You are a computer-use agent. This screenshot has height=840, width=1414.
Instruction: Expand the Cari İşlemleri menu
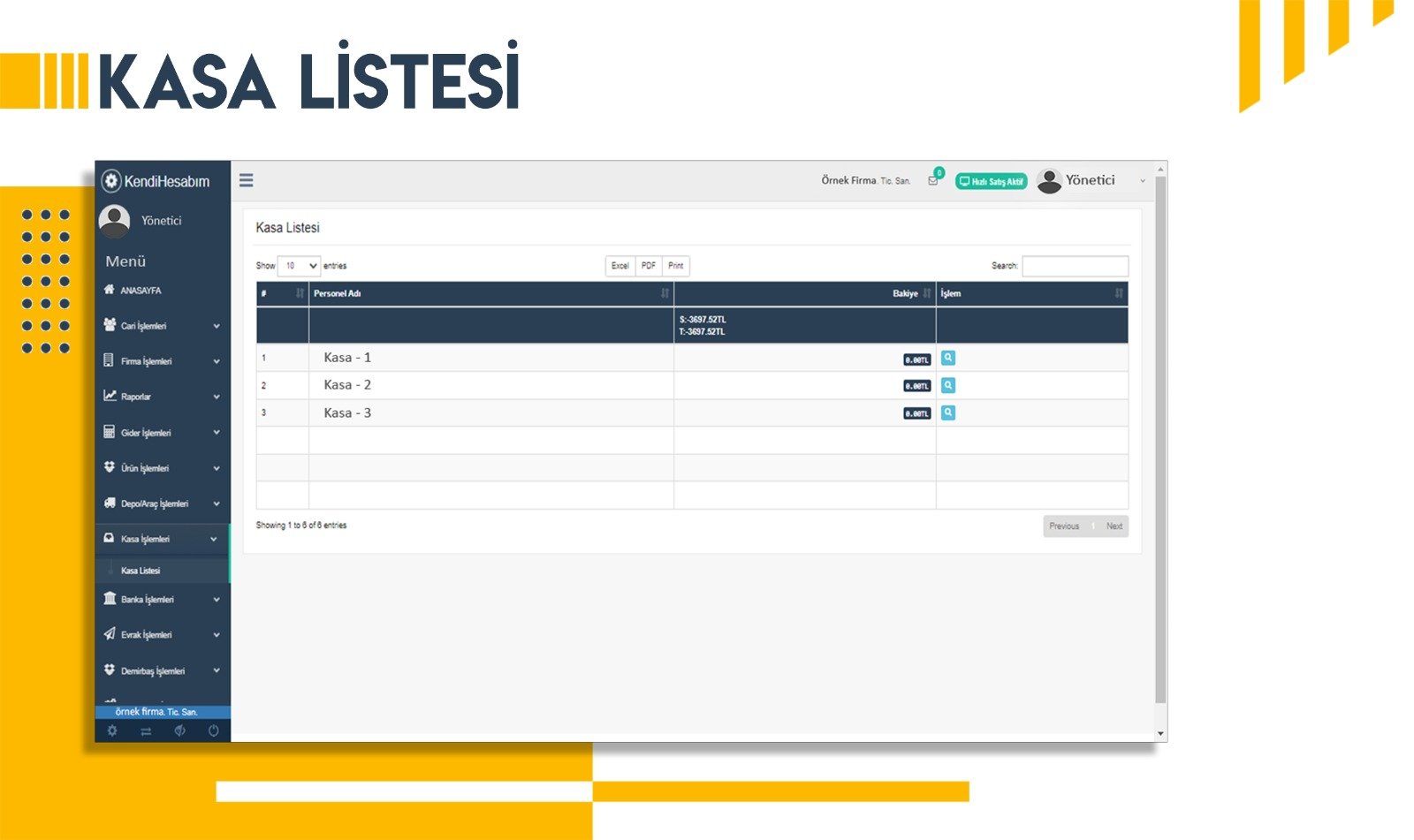tap(162, 326)
